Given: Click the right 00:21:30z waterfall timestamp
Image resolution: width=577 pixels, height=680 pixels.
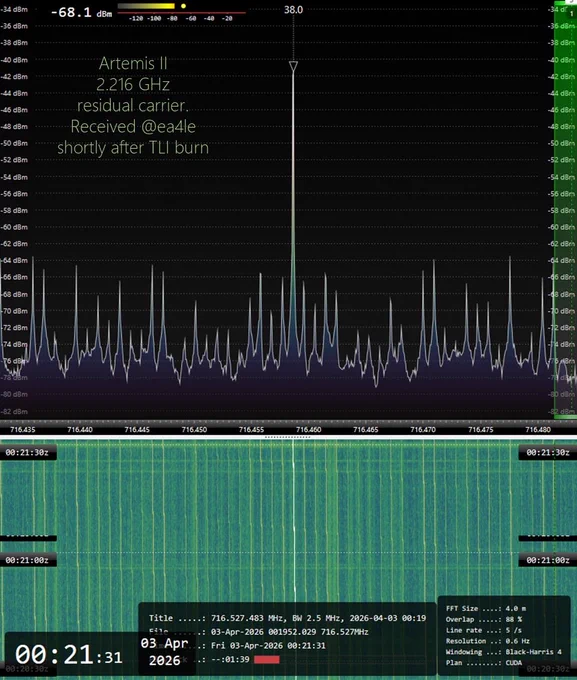Looking at the screenshot, I should coord(548,452).
